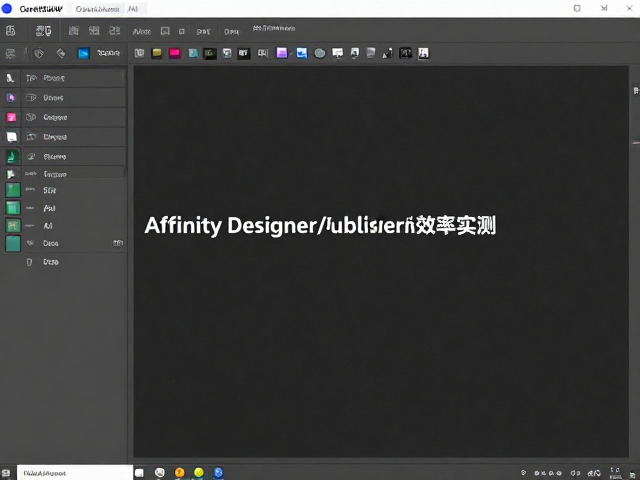
Task: Click the magenta square toolbar icon
Action: pos(175,53)
